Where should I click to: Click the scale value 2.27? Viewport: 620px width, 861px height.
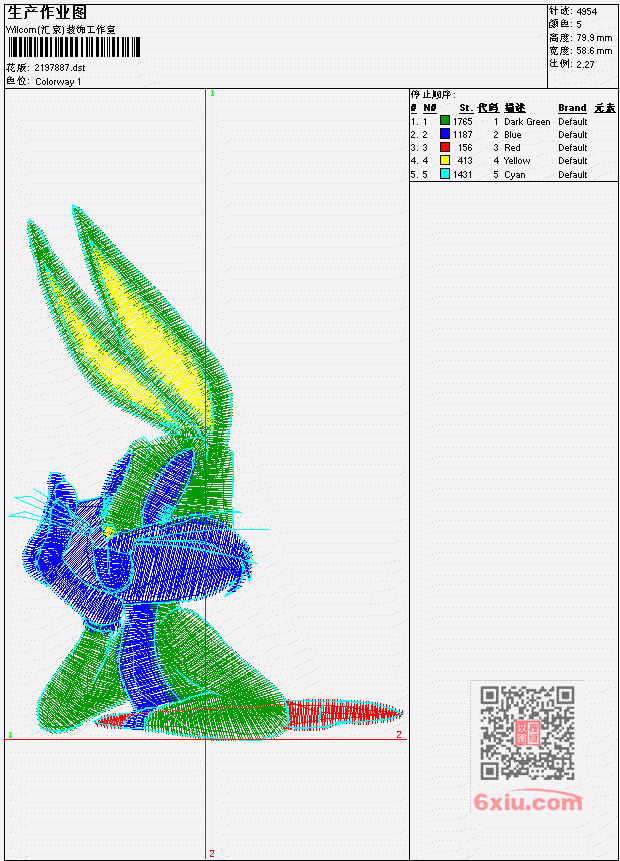click(585, 64)
